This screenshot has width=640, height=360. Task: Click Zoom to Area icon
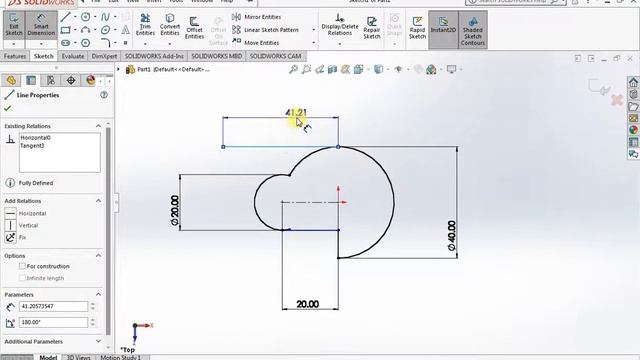point(306,69)
